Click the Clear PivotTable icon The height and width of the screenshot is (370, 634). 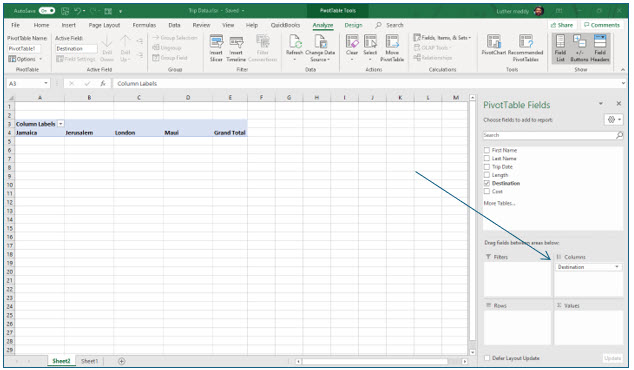pos(352,42)
